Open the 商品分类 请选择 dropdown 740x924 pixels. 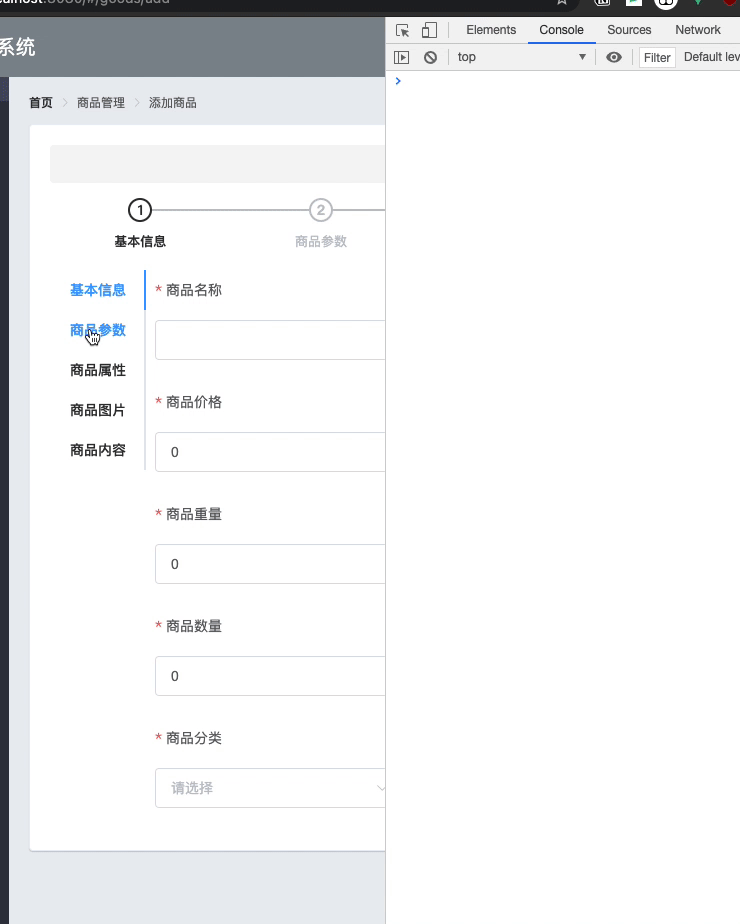pos(270,788)
